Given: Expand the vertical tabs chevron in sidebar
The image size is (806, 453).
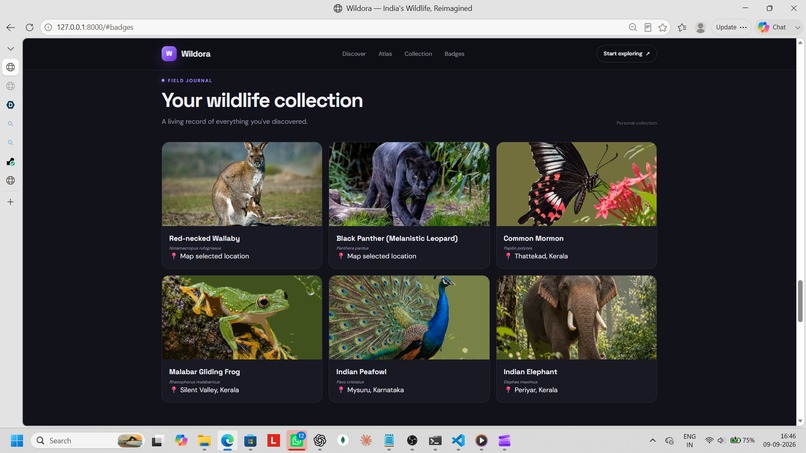Looking at the screenshot, I should (x=10, y=48).
